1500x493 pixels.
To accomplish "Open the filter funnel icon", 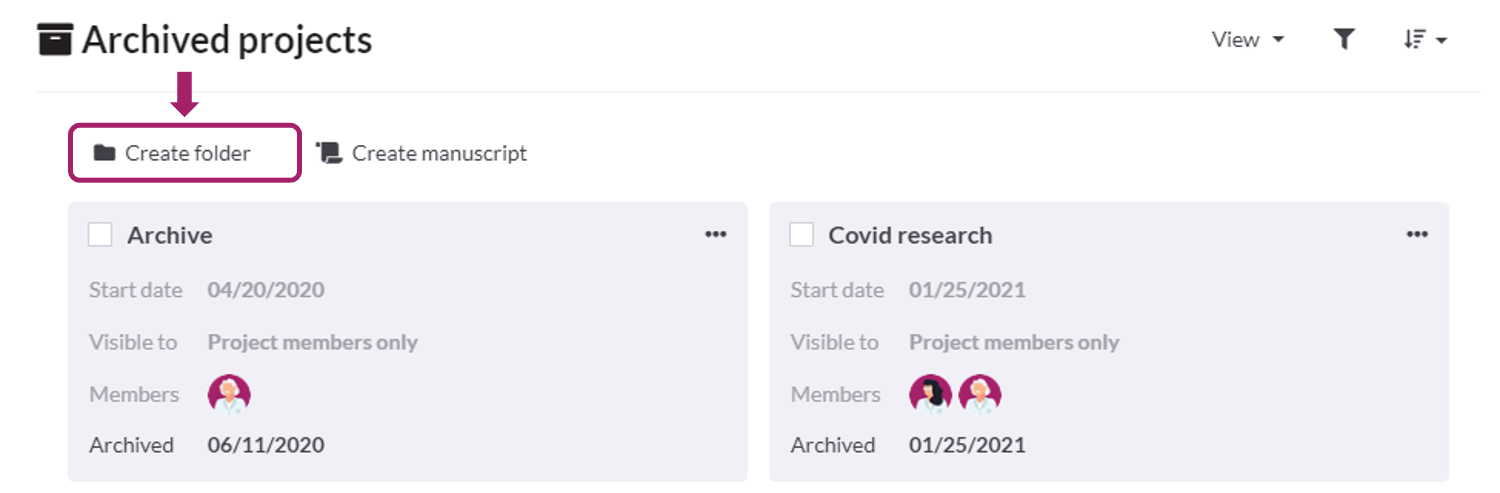I will click(1344, 40).
